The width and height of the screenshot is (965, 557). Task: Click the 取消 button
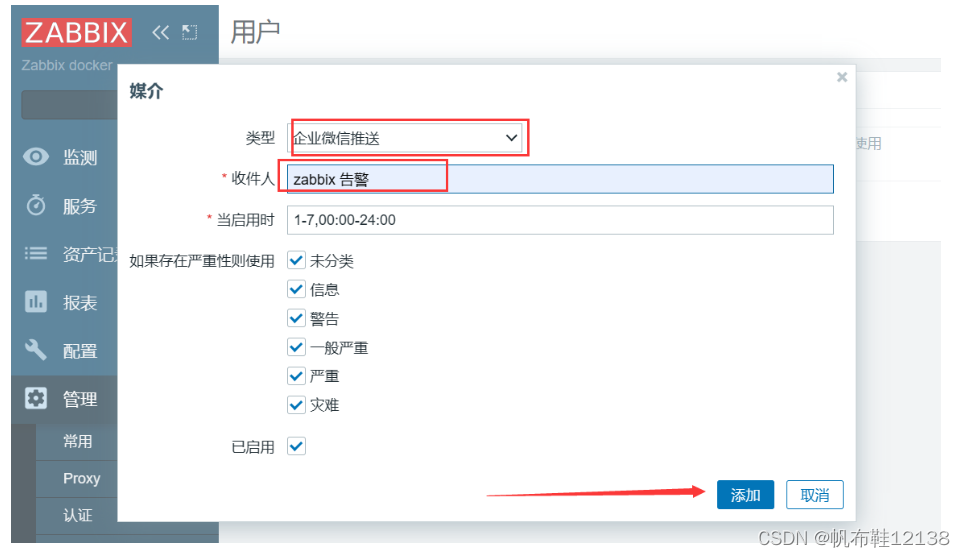(x=815, y=495)
